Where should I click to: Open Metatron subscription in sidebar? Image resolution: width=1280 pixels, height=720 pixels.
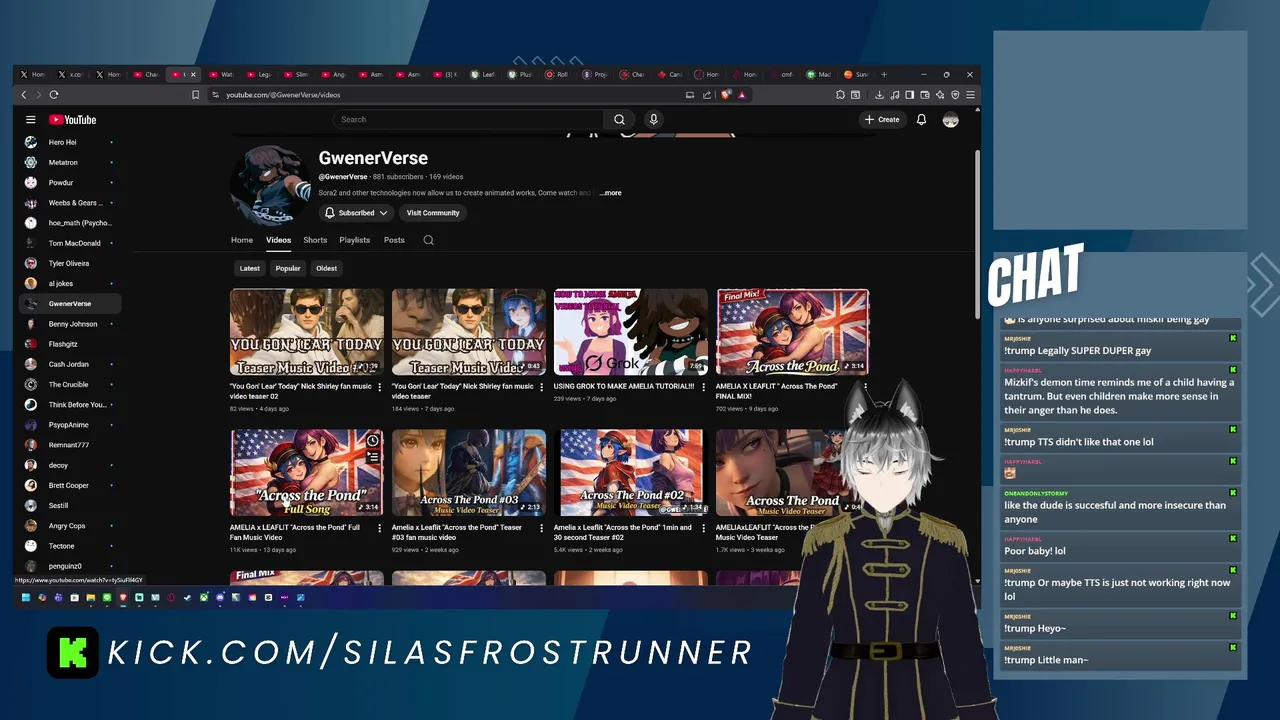(x=70, y=162)
